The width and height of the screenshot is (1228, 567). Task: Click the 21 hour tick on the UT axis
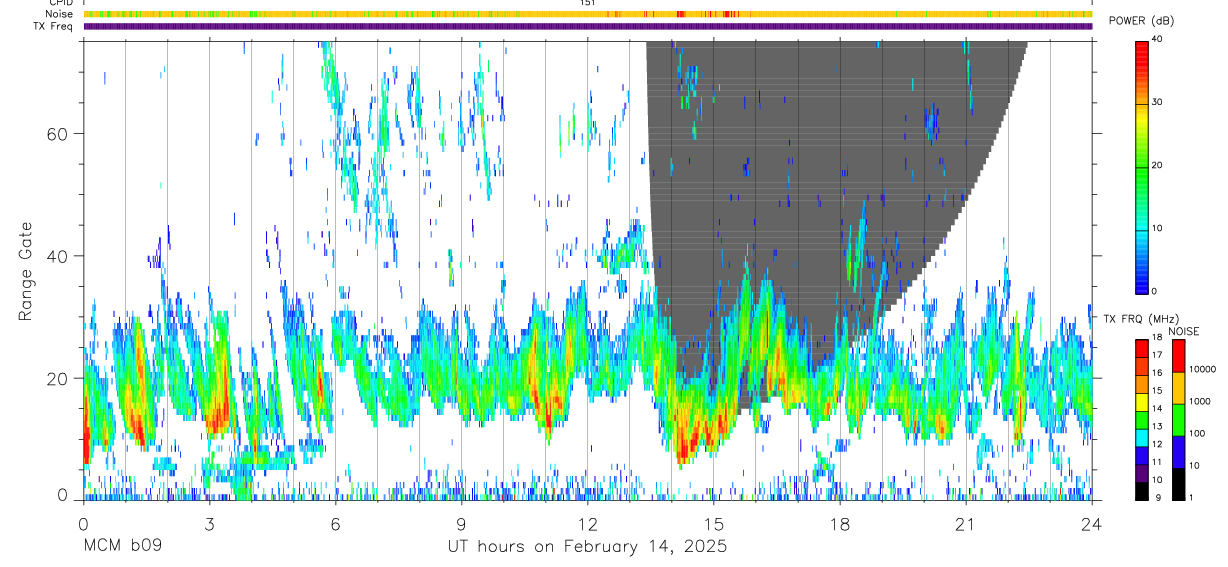966,524
